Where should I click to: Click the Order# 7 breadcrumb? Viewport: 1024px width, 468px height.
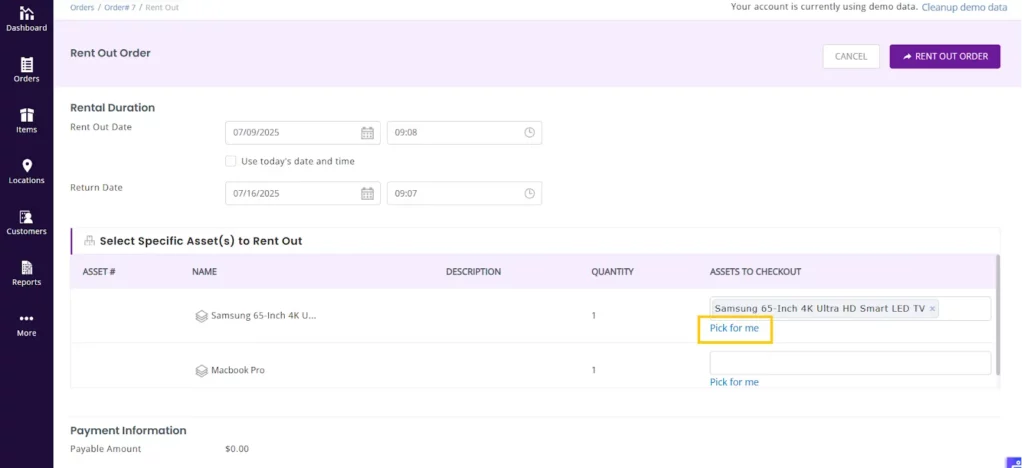pyautogui.click(x=118, y=7)
